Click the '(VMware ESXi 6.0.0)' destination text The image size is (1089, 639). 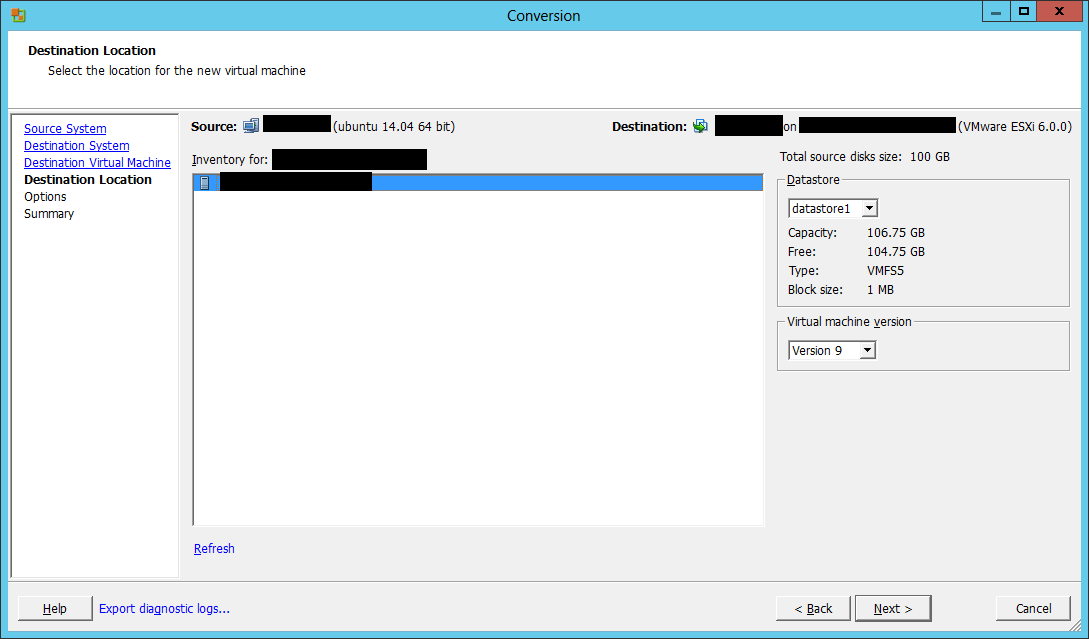click(x=1015, y=126)
